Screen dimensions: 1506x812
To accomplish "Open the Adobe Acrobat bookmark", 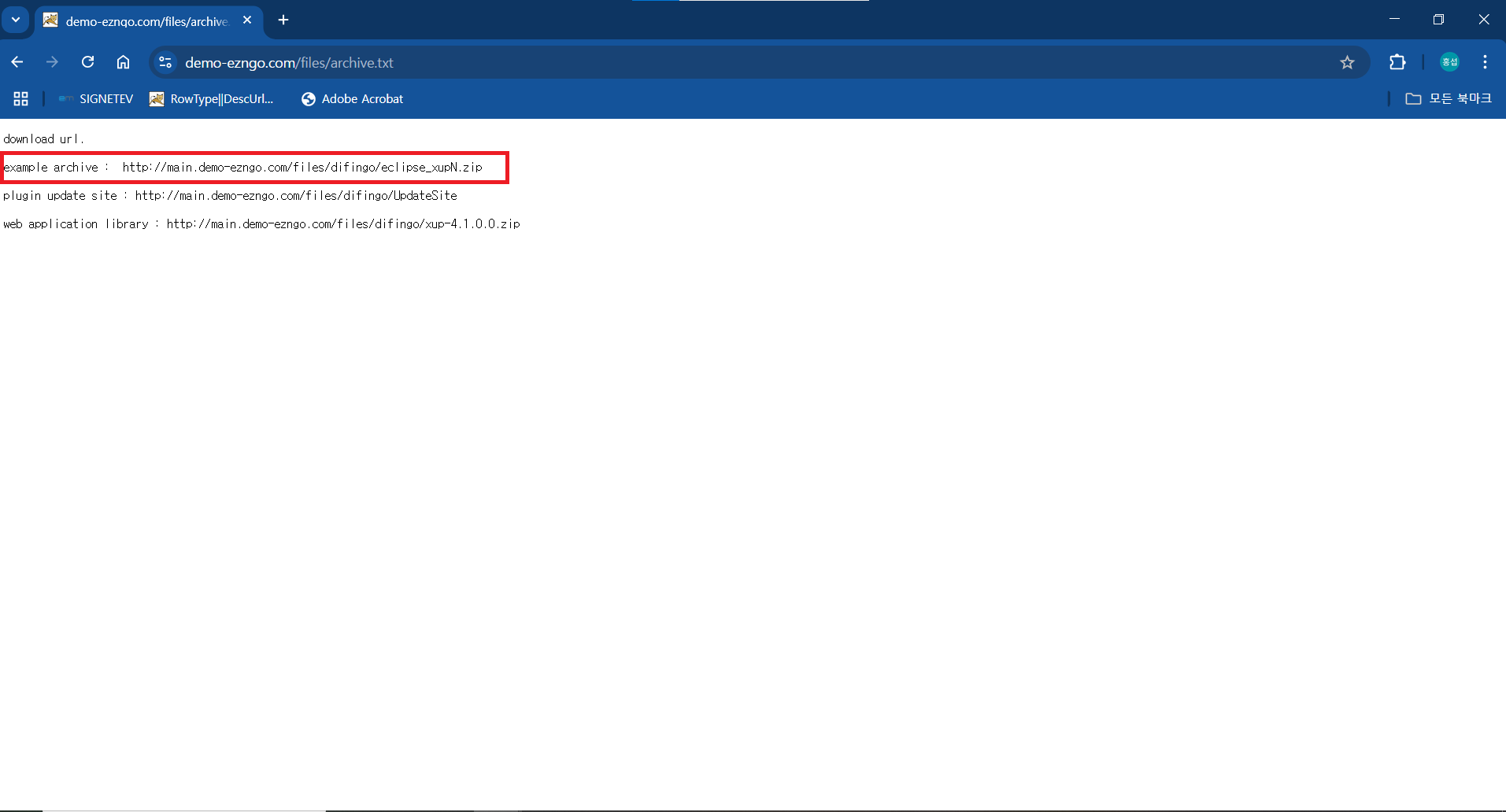I will click(352, 98).
